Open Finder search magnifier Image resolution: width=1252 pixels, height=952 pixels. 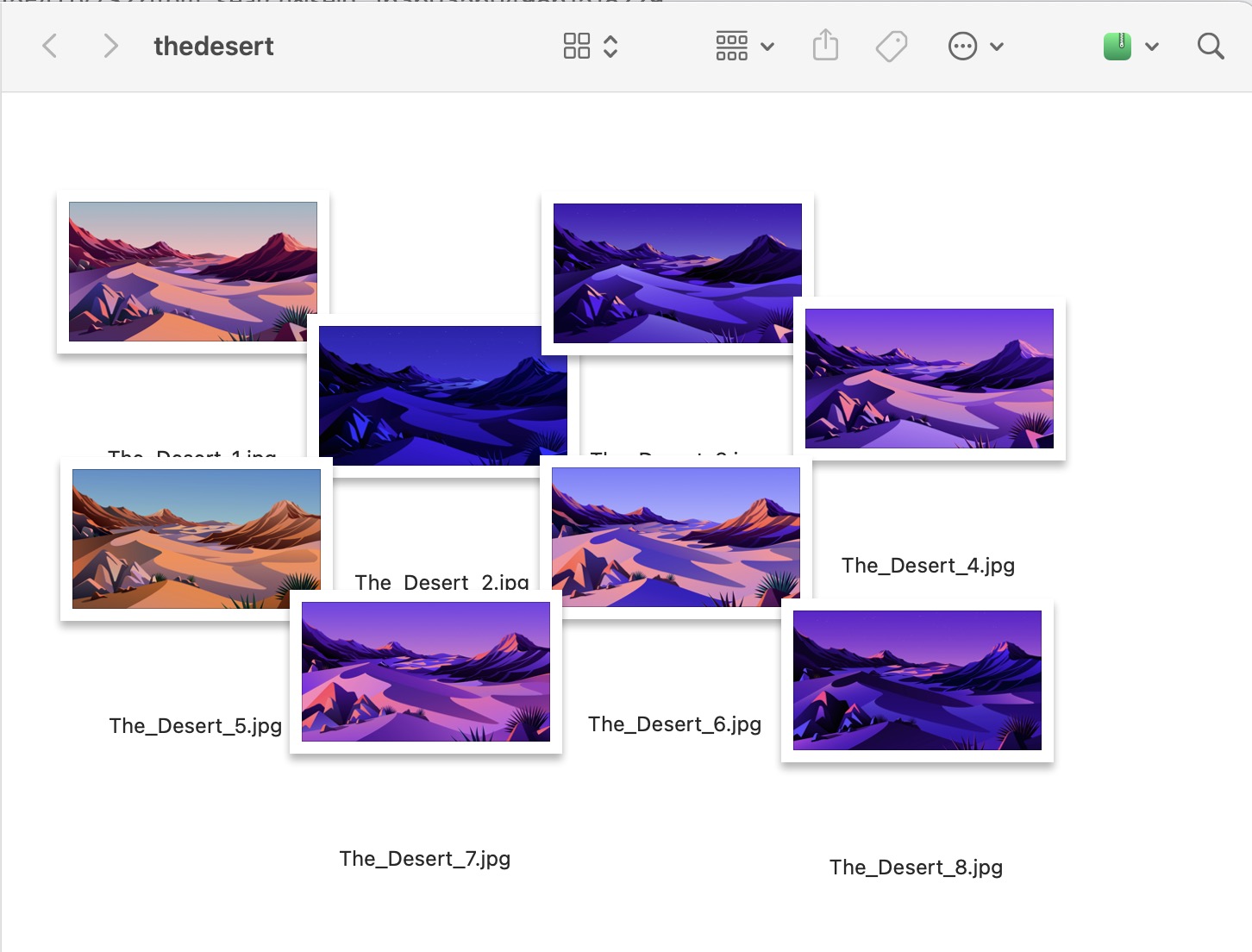pyautogui.click(x=1211, y=46)
